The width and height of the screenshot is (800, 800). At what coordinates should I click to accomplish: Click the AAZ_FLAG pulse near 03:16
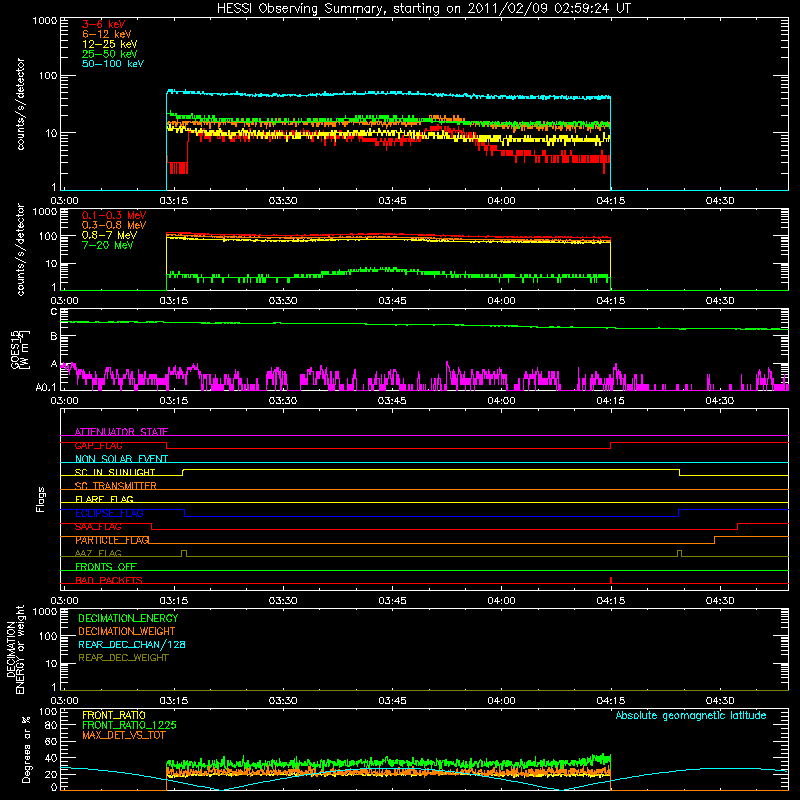pyautogui.click(x=184, y=553)
